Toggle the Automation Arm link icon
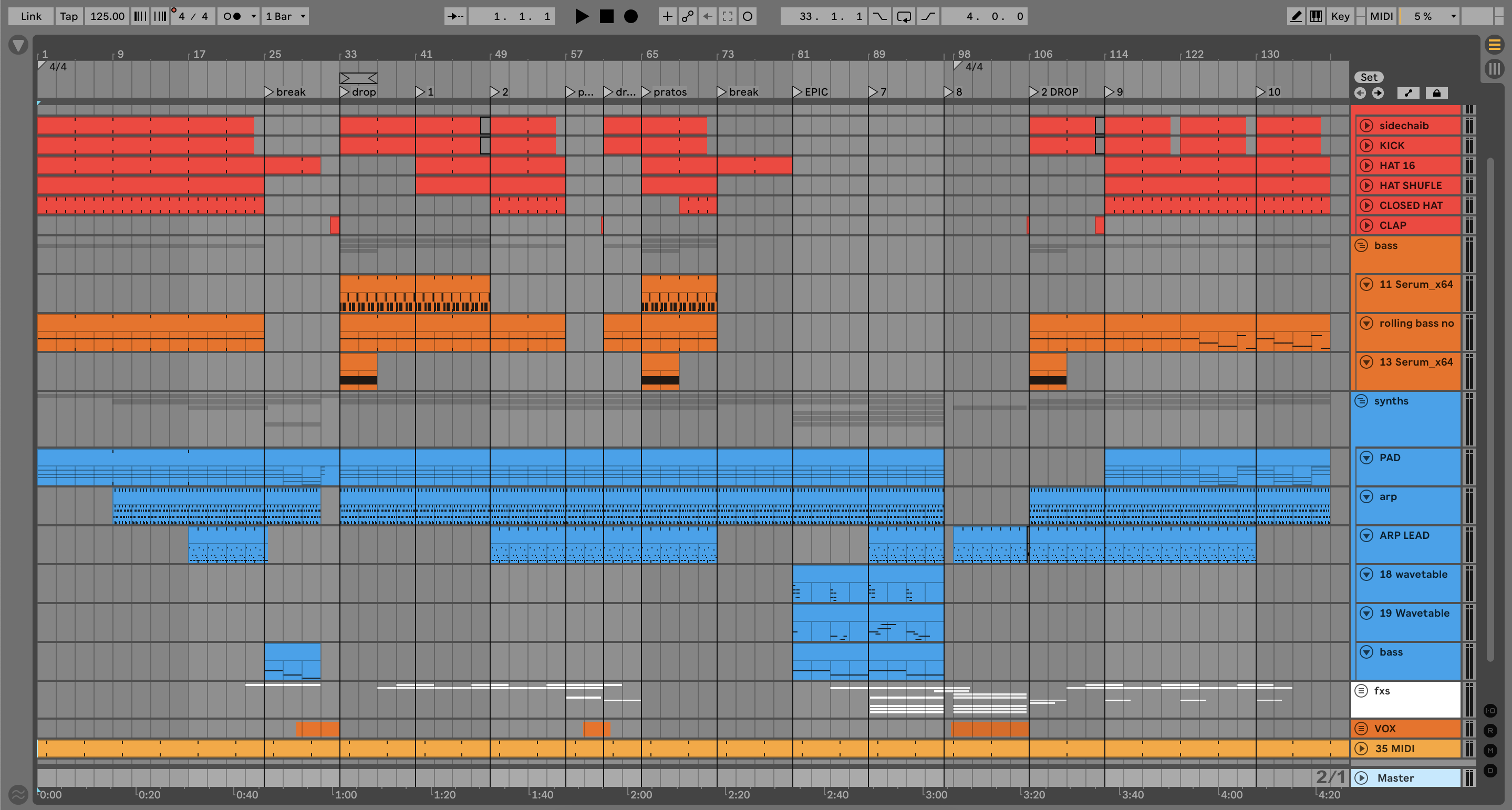The height and width of the screenshot is (810, 1512). coord(687,16)
